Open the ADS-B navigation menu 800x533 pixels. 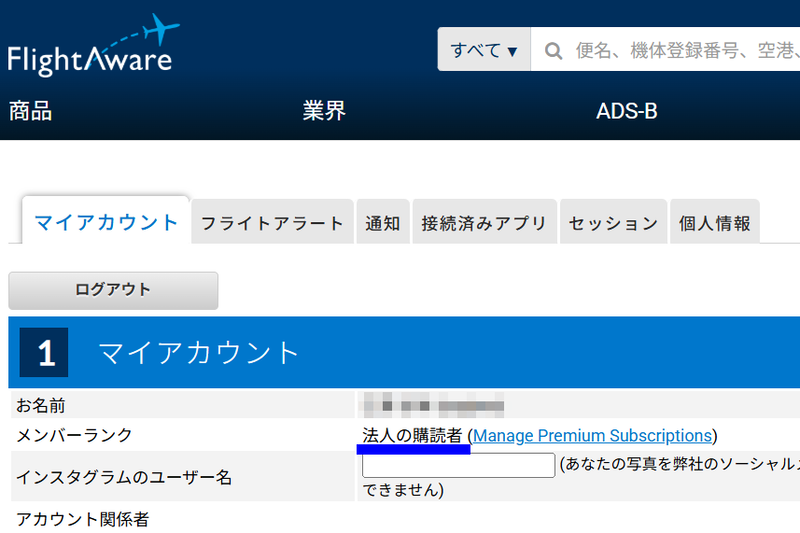tap(627, 111)
